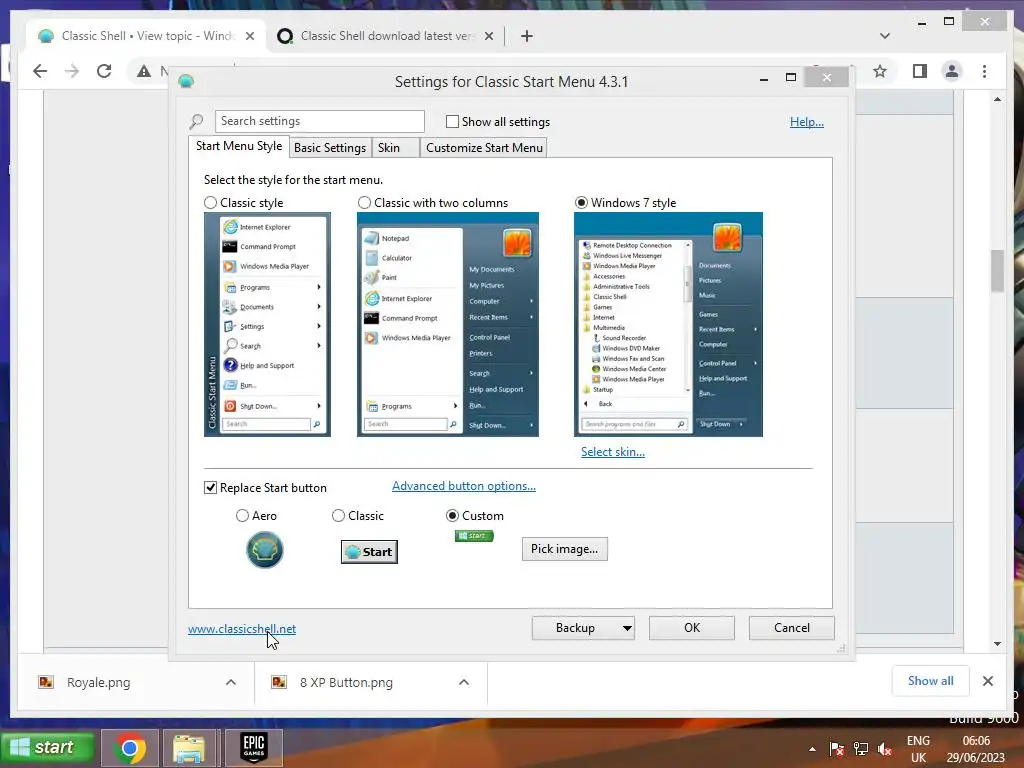Image resolution: width=1024 pixels, height=768 pixels.
Task: Choose the Classic start button radio
Action: click(x=338, y=516)
